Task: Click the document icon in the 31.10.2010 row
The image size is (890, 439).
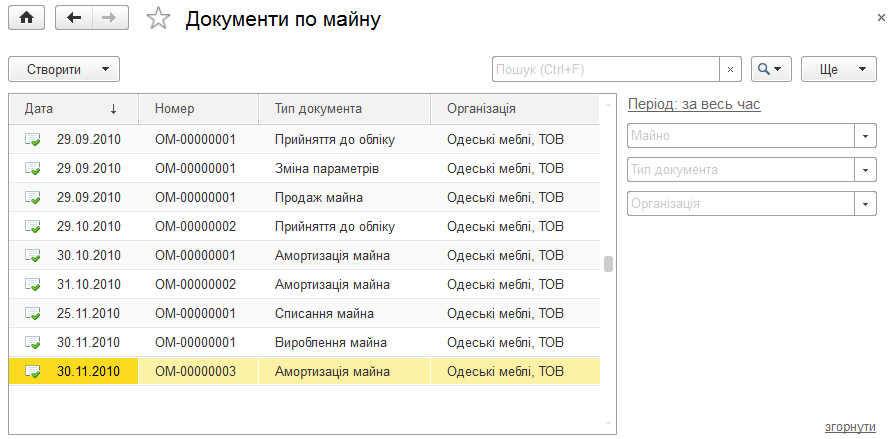Action: coord(33,285)
